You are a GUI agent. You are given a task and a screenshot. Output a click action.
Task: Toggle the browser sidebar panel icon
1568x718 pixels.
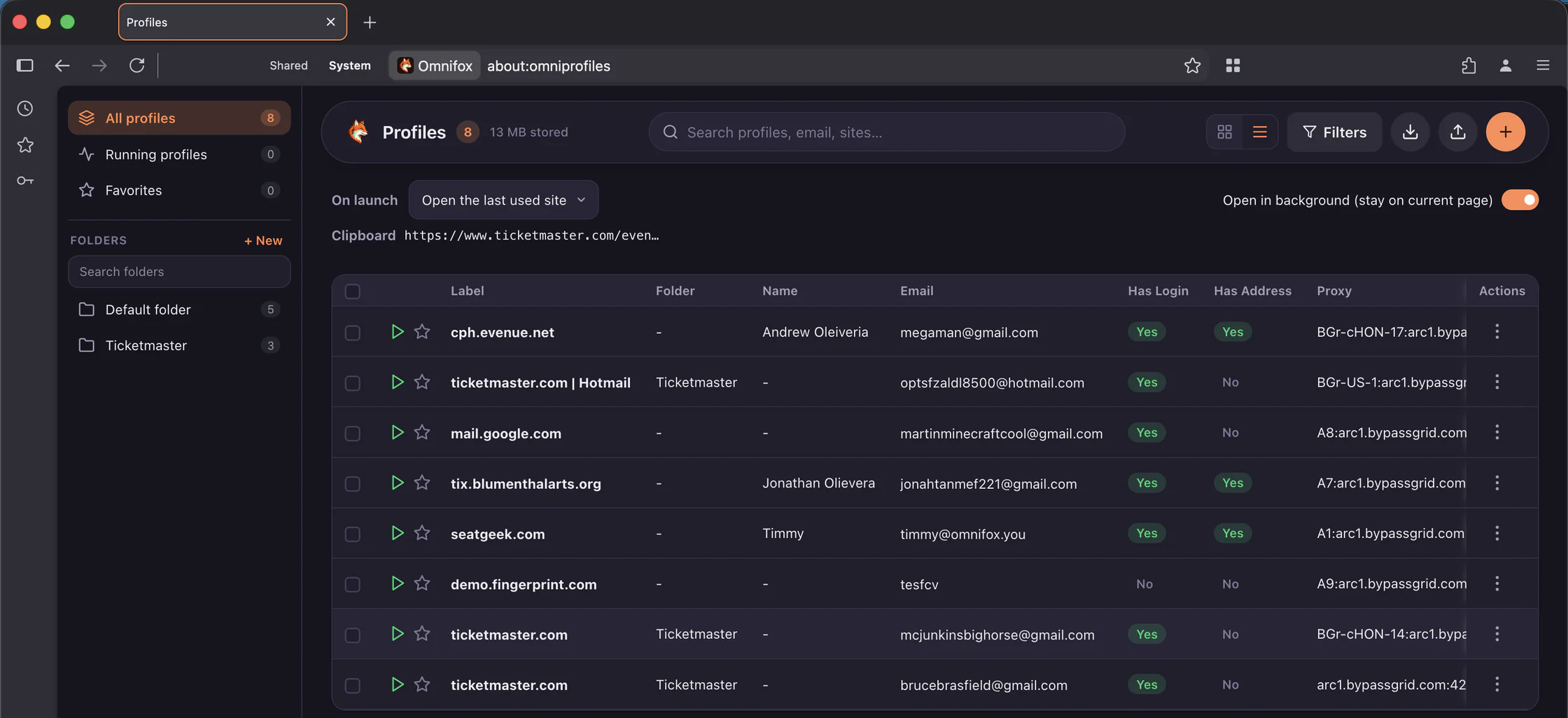coord(25,65)
